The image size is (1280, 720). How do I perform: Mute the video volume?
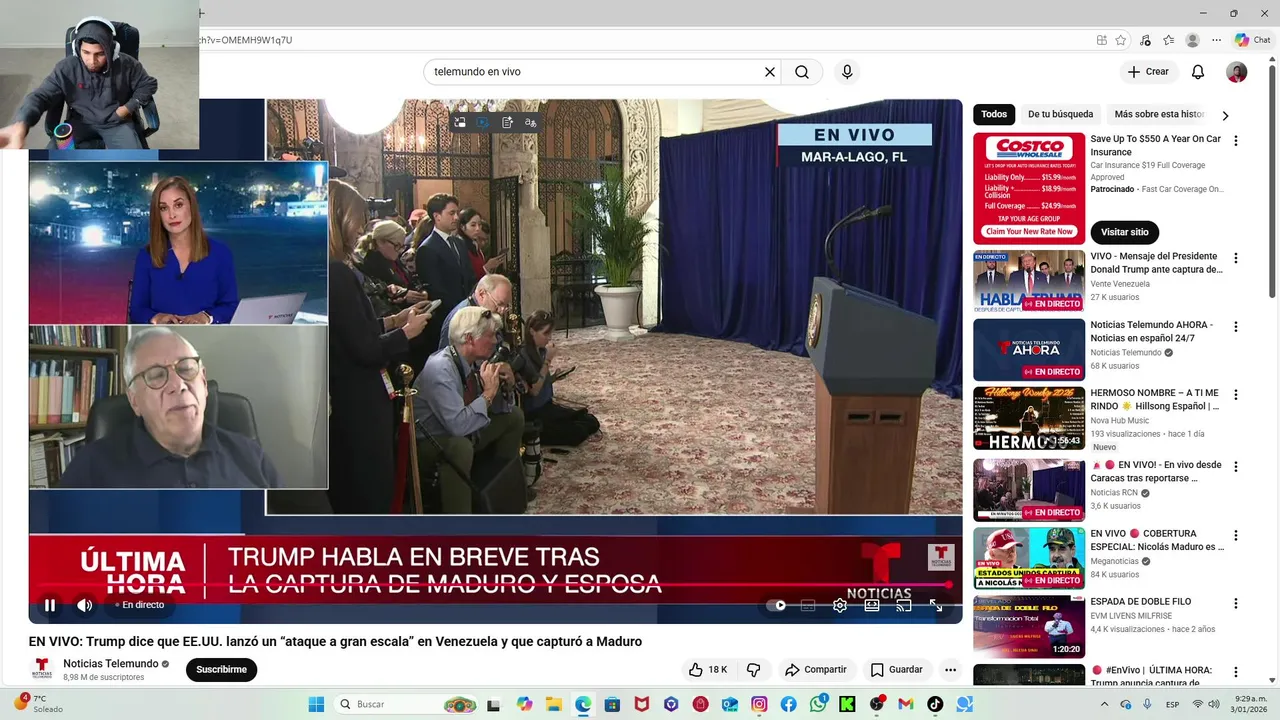[x=85, y=605]
